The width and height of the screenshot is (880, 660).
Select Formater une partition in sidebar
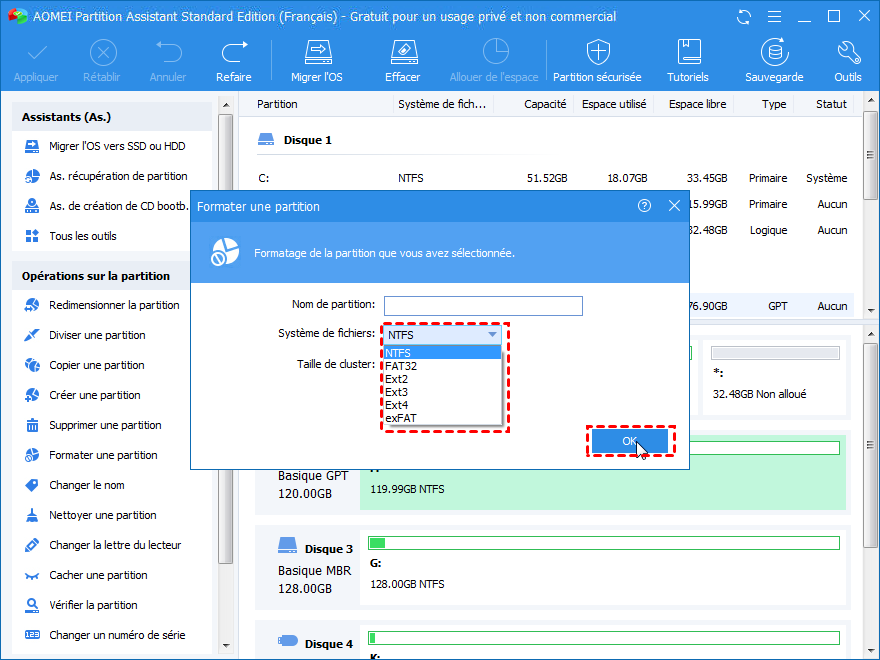point(103,455)
